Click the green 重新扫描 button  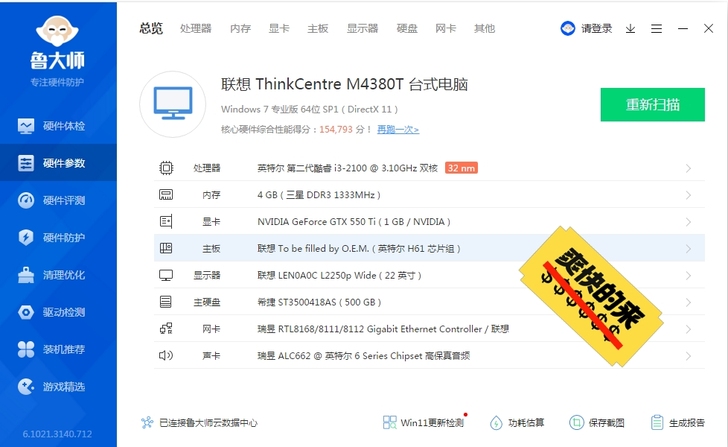(x=652, y=104)
